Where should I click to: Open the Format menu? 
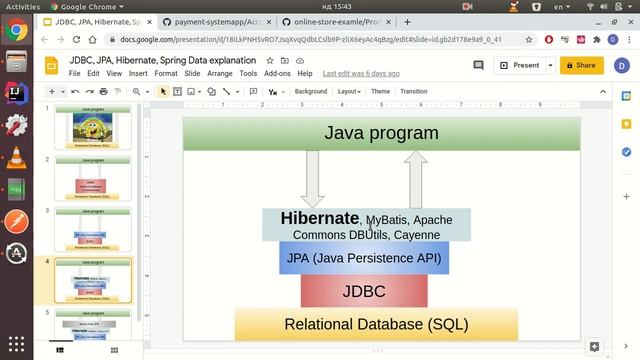166,73
